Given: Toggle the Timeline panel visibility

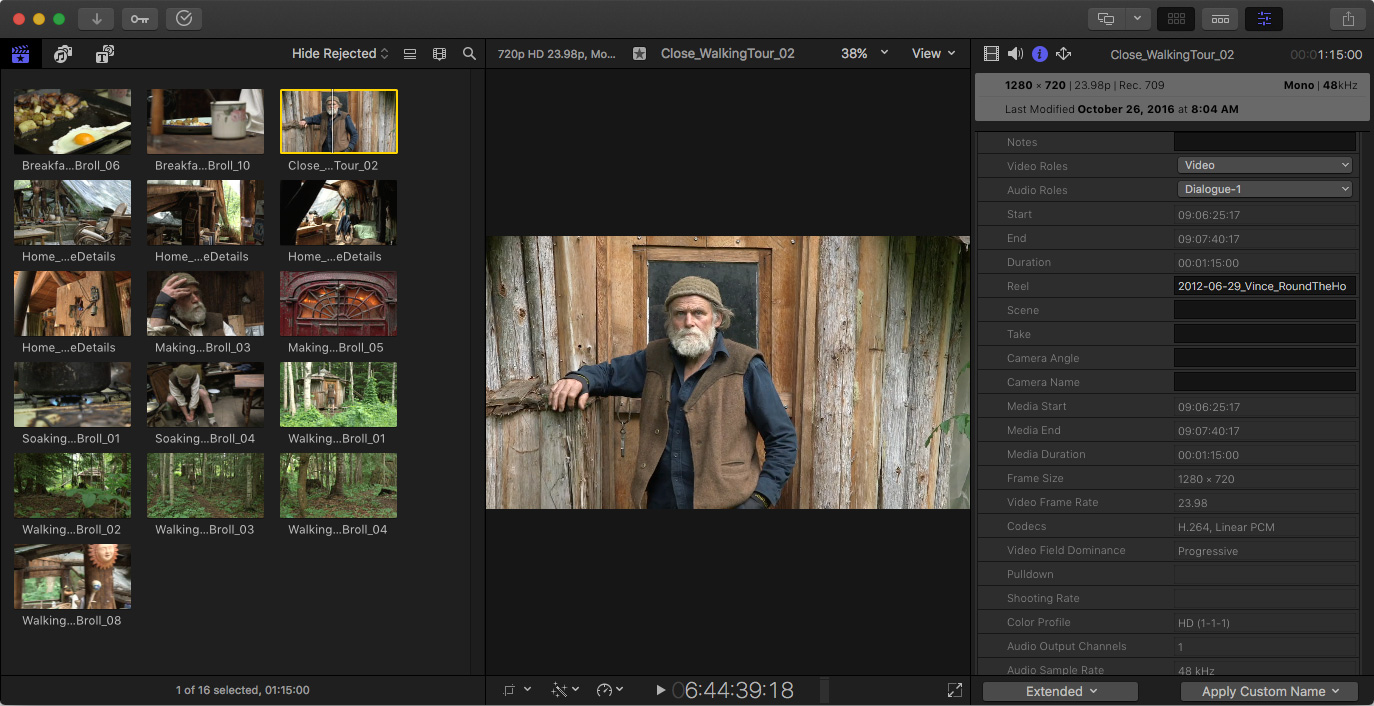Looking at the screenshot, I should tap(1220, 18).
